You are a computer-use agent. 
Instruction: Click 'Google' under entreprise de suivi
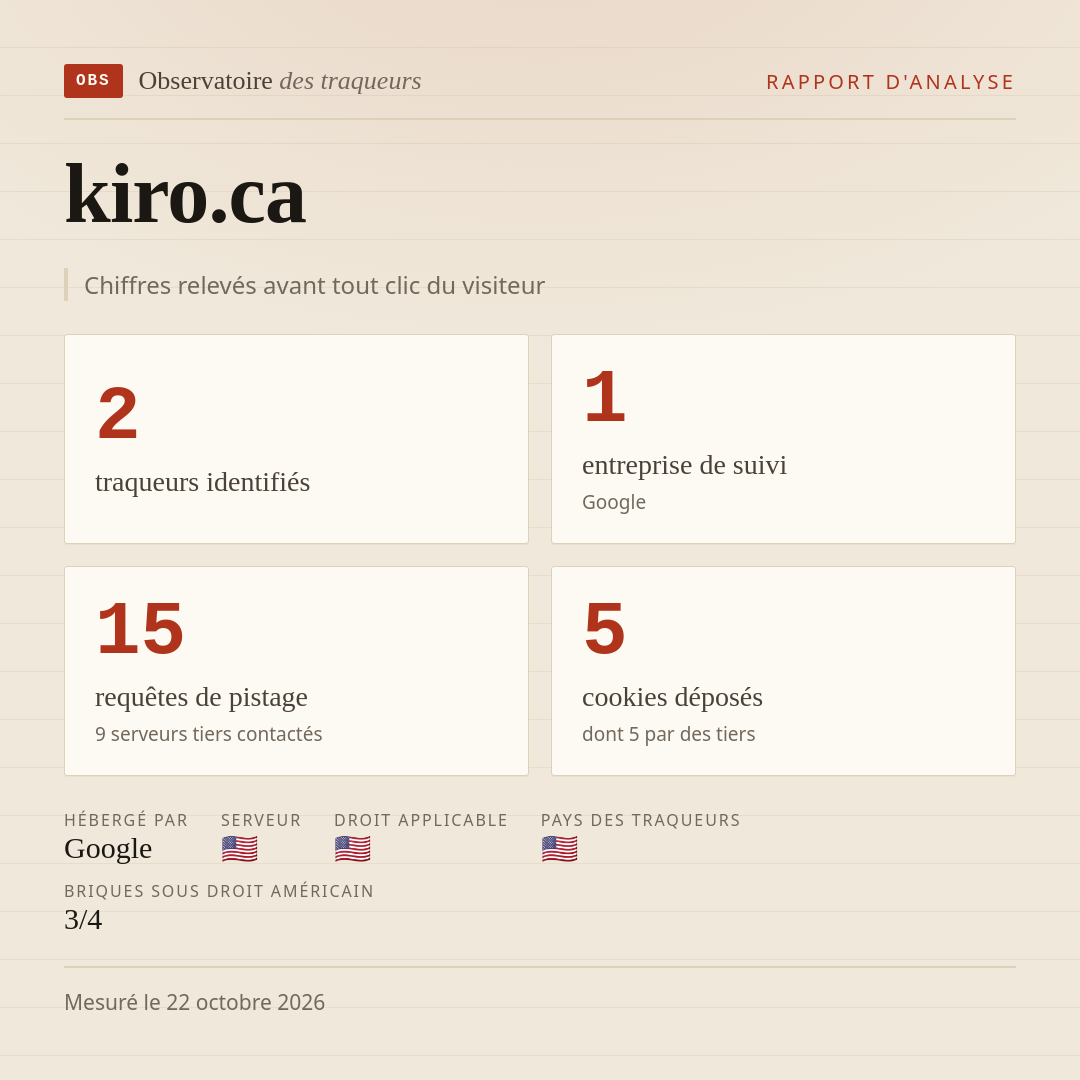point(614,502)
